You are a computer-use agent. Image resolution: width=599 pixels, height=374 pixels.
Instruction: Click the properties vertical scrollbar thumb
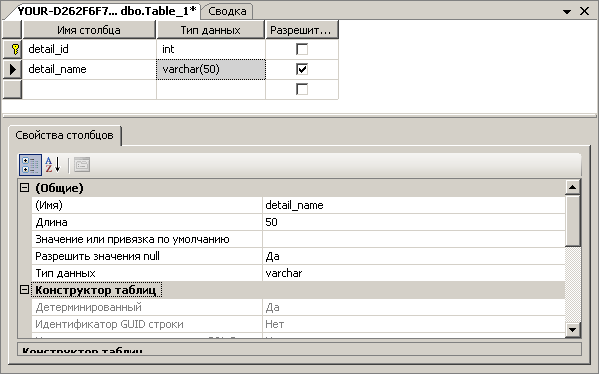pos(573,220)
